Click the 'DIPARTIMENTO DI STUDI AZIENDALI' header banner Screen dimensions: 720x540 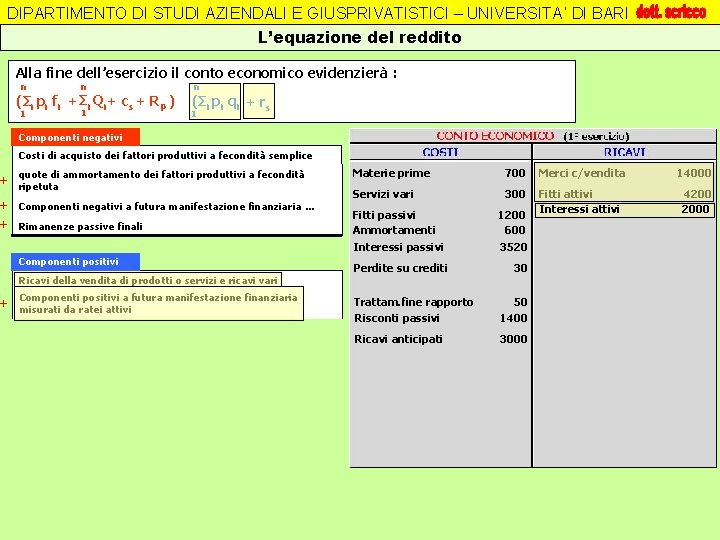pyautogui.click(x=318, y=13)
